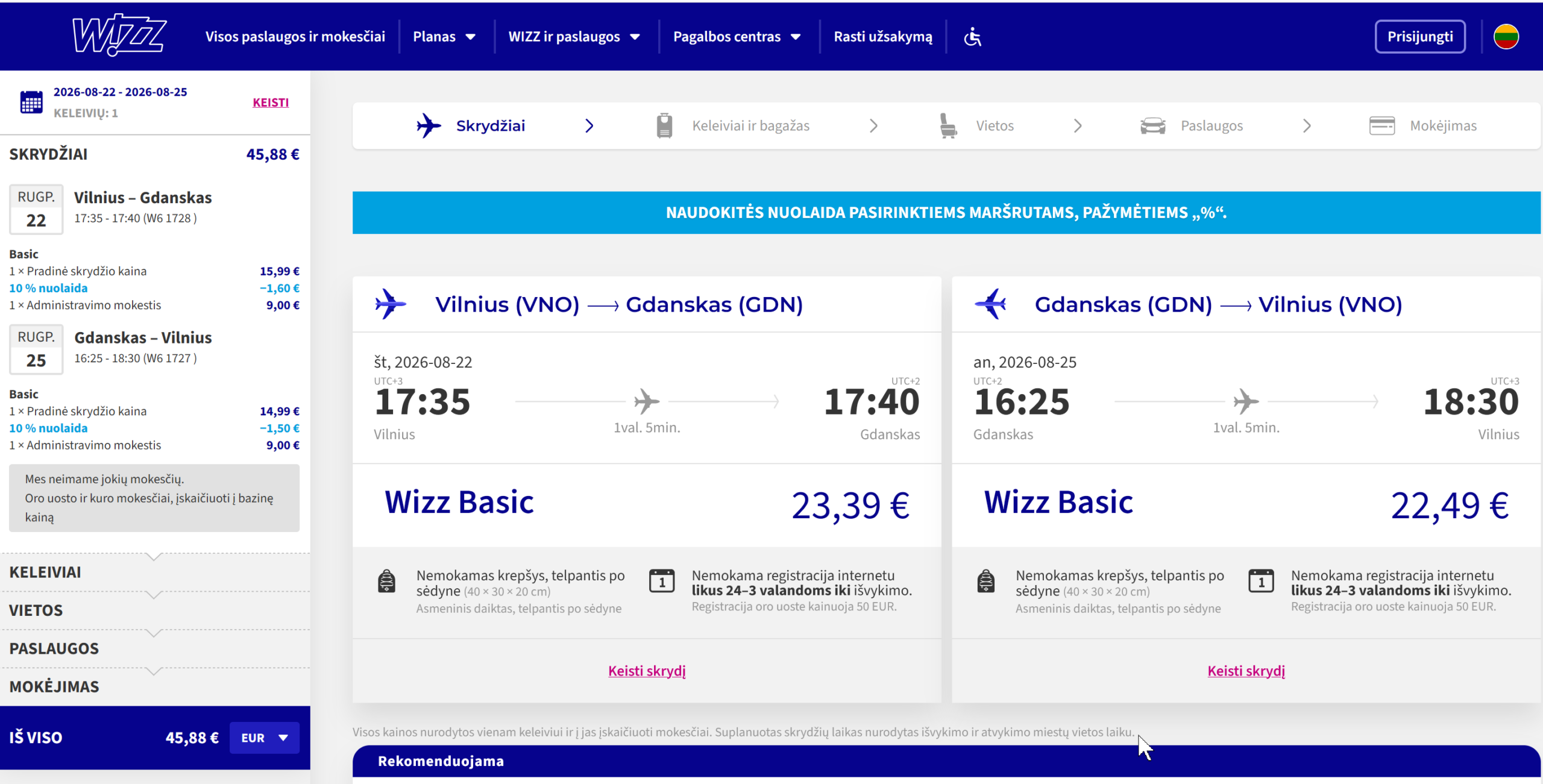Select the Lithuanian flag language icon
This screenshot has width=1543, height=784.
(x=1506, y=37)
